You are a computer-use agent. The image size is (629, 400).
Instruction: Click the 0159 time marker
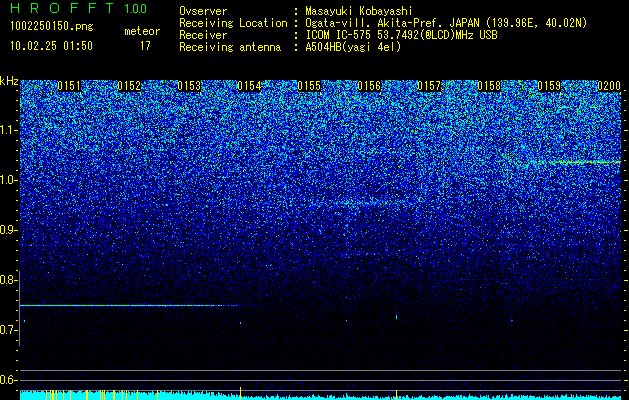(x=549, y=86)
